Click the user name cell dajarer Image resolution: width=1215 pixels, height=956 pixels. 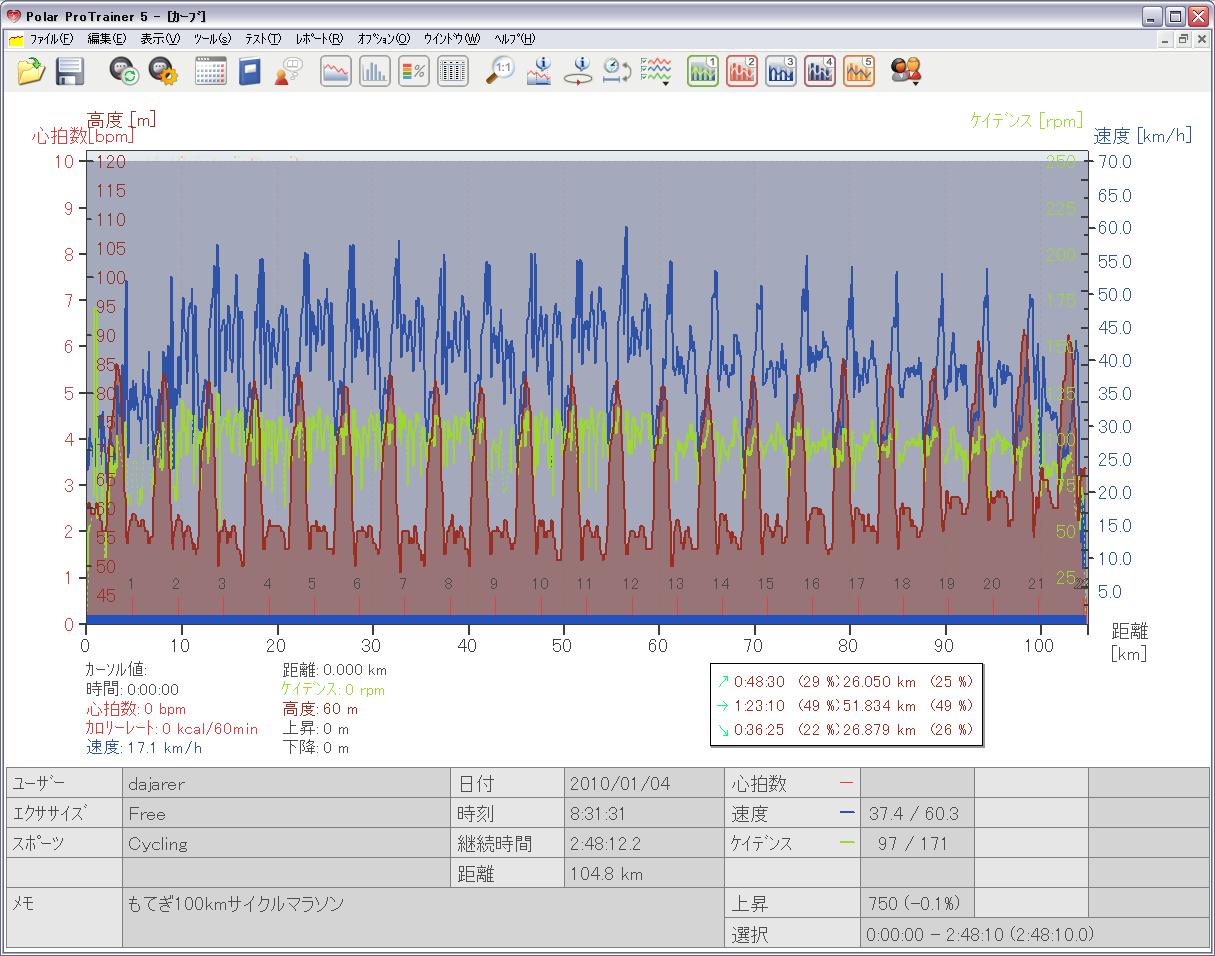point(286,783)
